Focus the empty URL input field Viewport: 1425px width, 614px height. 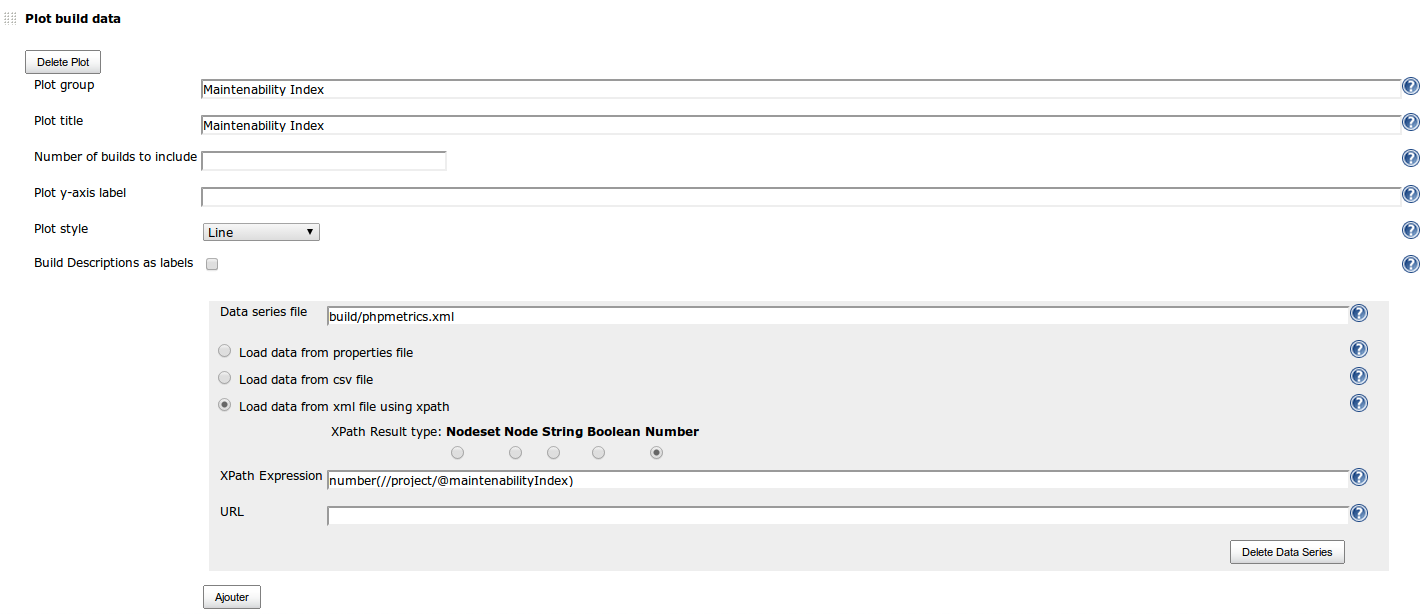[x=837, y=516]
